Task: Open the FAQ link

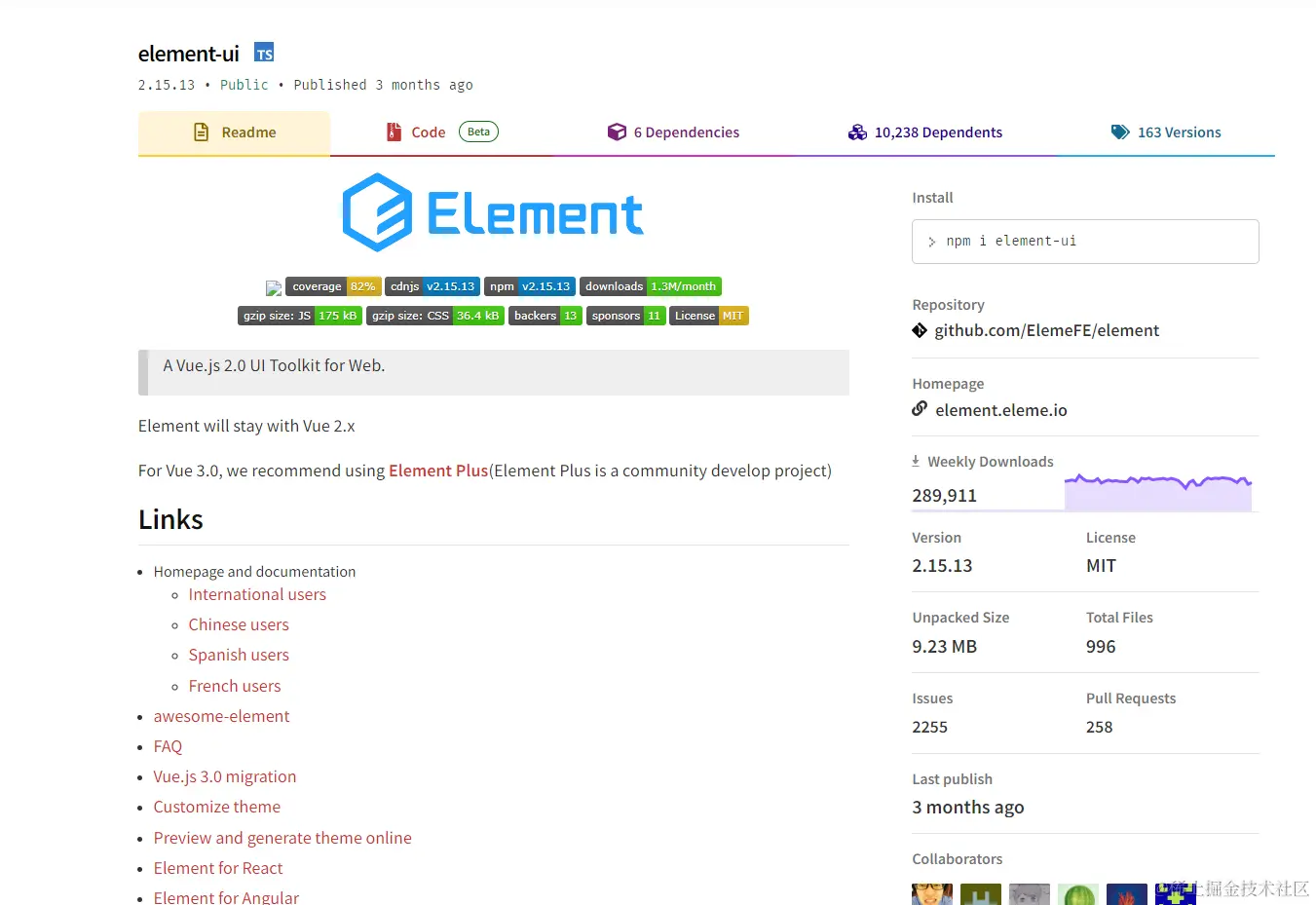Action: coord(168,746)
